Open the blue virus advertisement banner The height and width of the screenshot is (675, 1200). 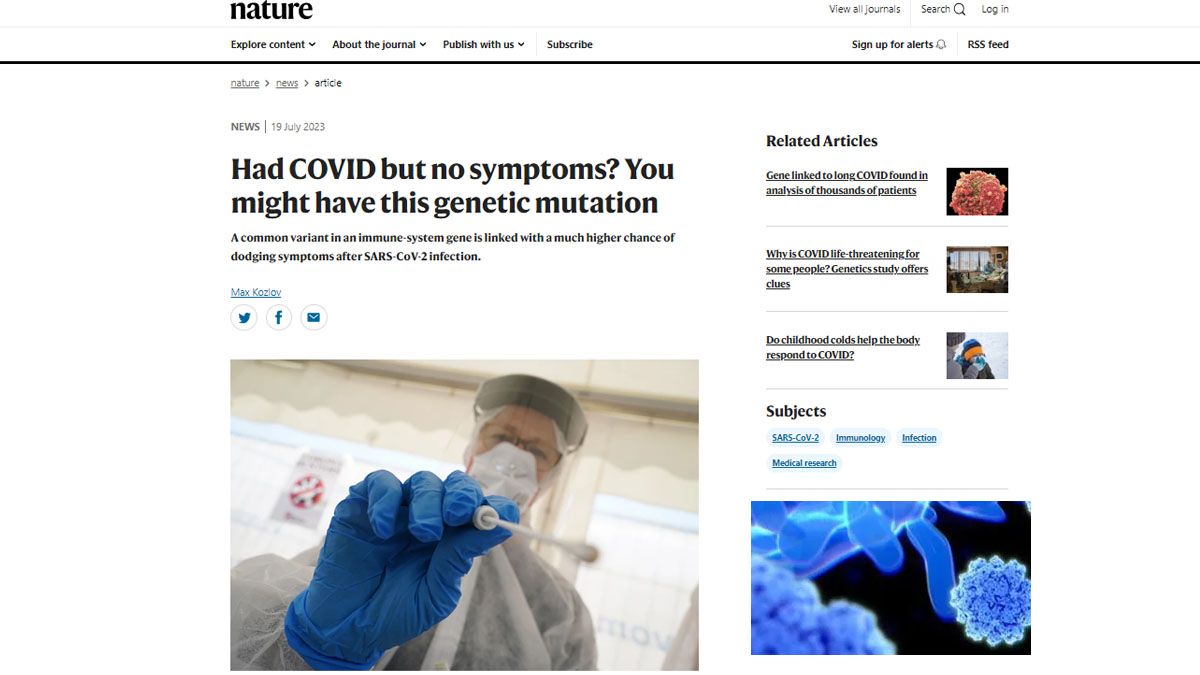click(x=890, y=577)
